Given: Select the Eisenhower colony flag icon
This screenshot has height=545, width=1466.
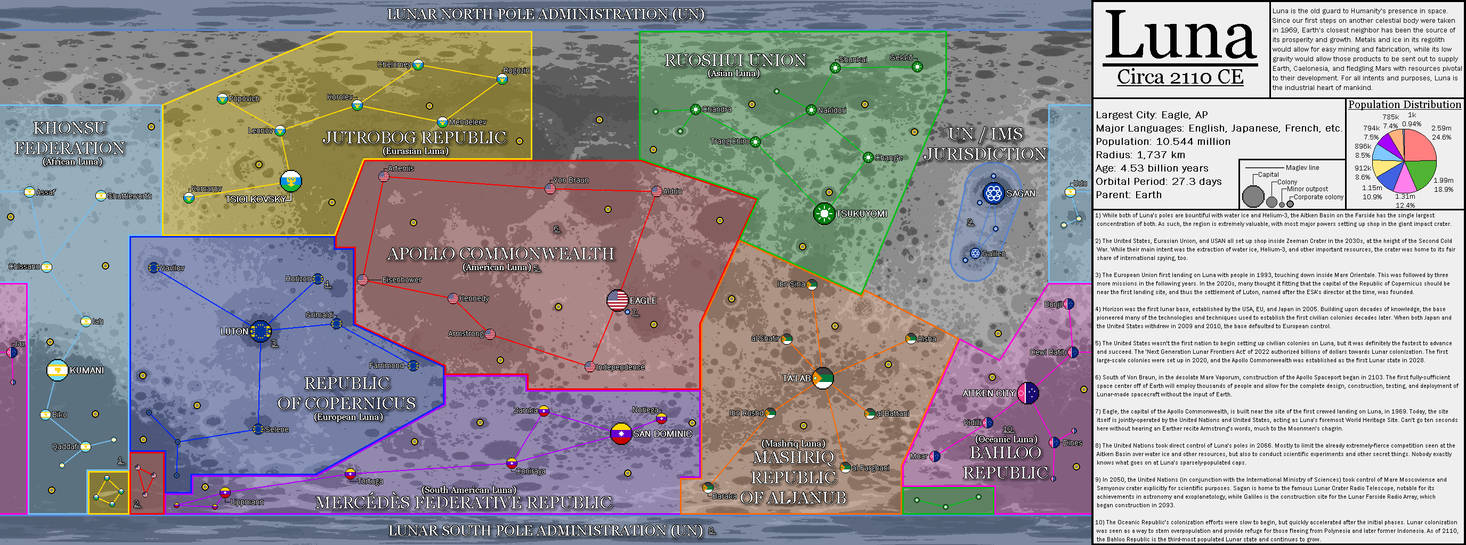Looking at the screenshot, I should click(x=363, y=280).
